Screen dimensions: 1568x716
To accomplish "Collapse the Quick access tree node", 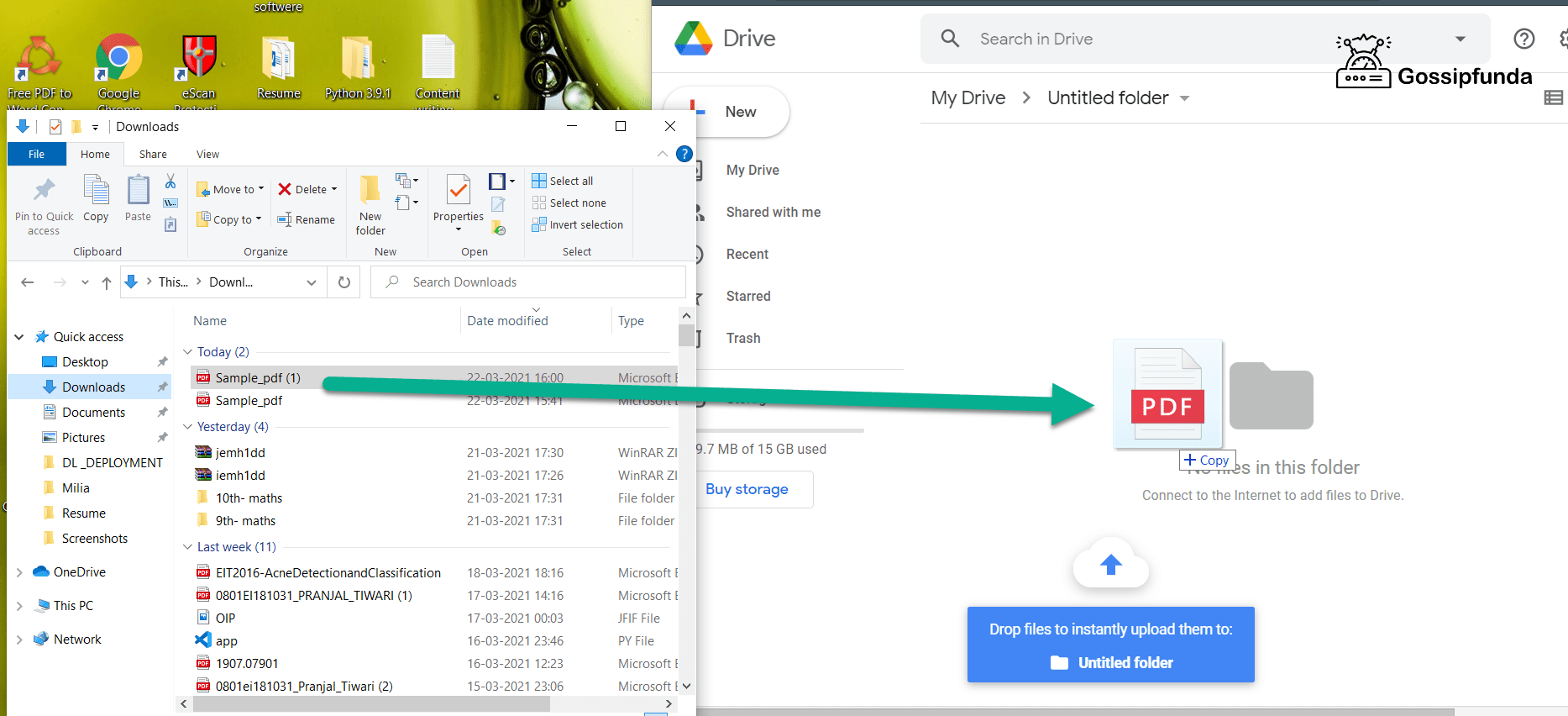I will click(x=19, y=337).
